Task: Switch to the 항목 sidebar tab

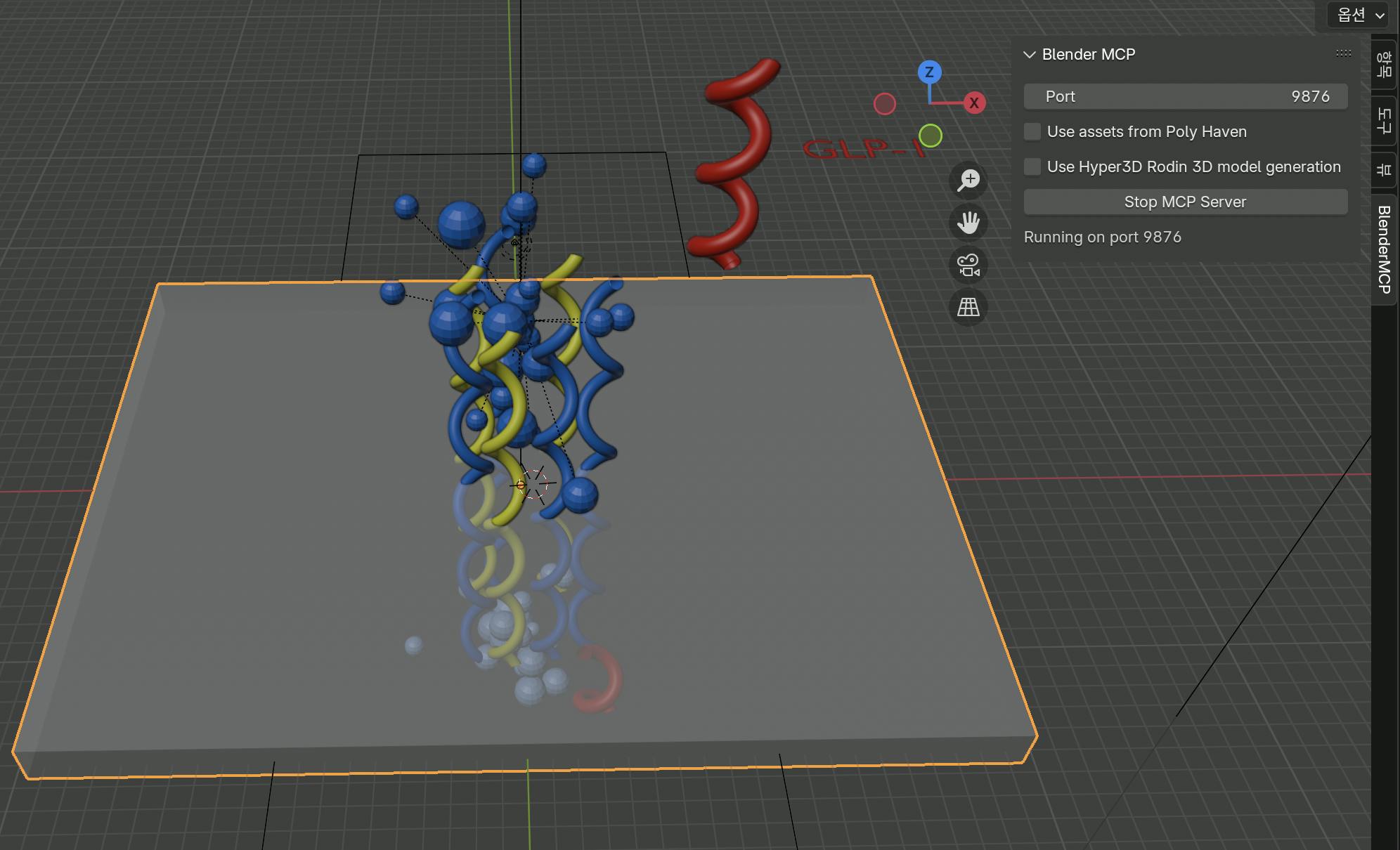Action: [1384, 64]
